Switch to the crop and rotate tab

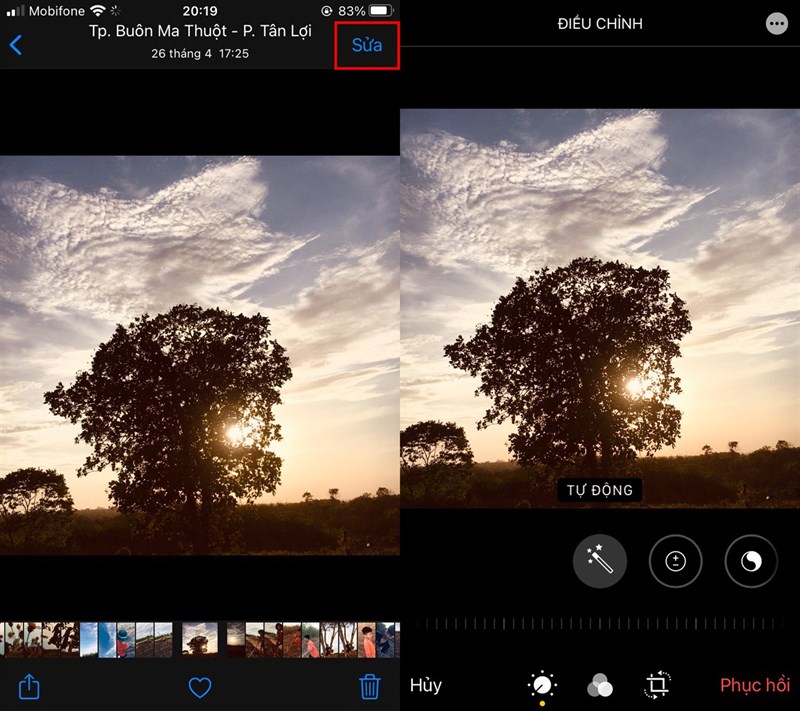657,684
